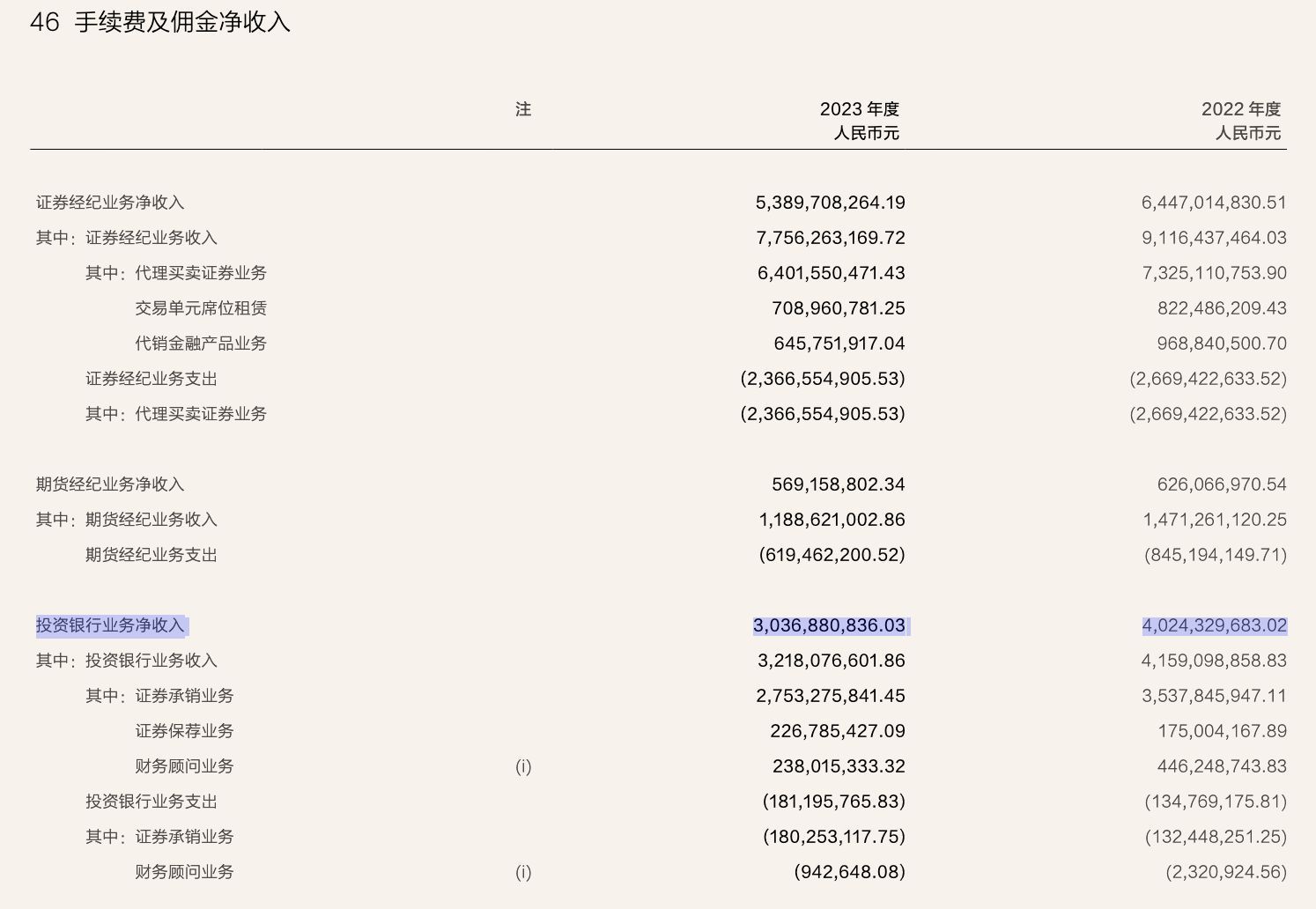Click the 期货经纪业务净收入 row label
The height and width of the screenshot is (909, 1316).
click(x=110, y=484)
